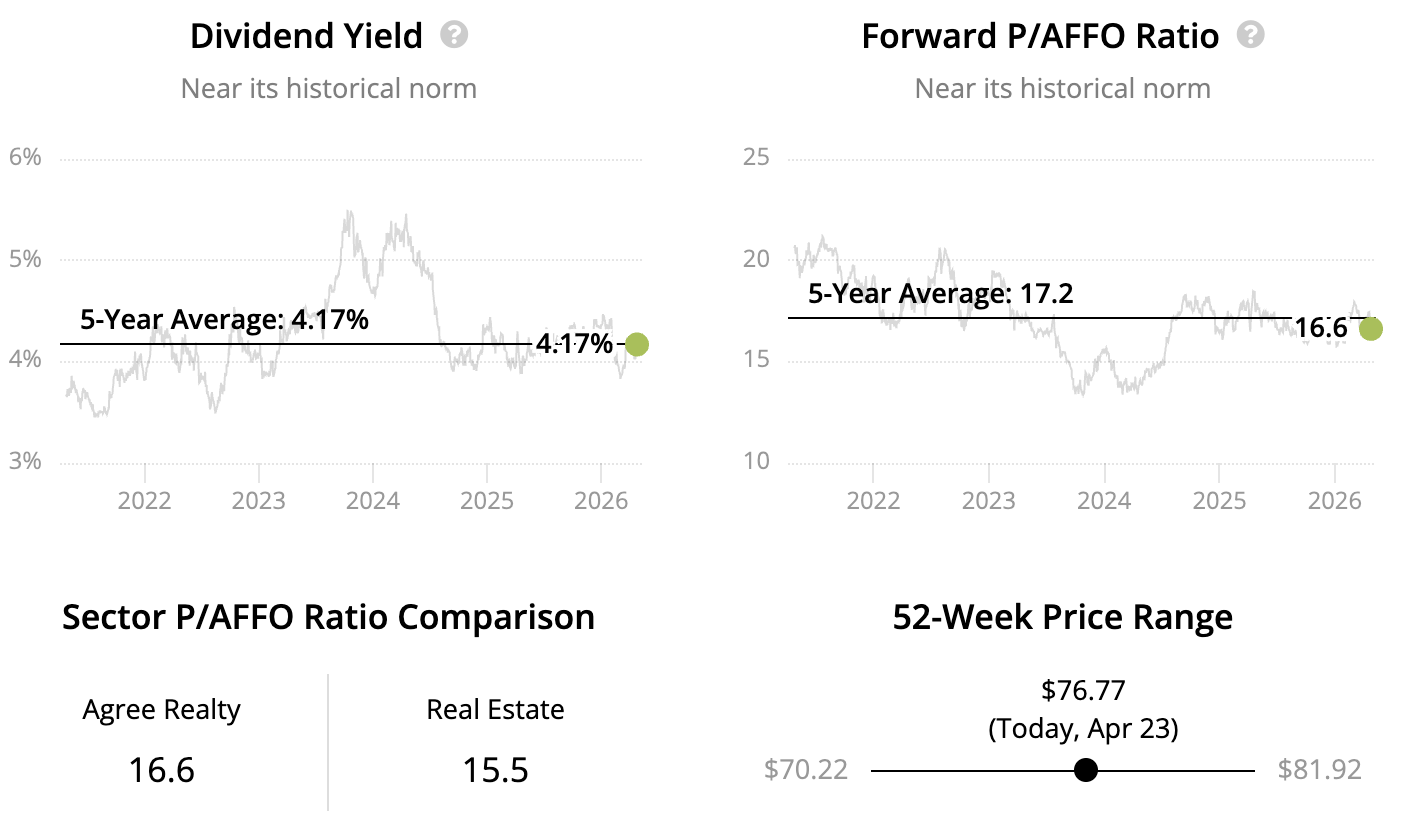
Task: Click the $81.92 high price label
Action: pos(1320,770)
